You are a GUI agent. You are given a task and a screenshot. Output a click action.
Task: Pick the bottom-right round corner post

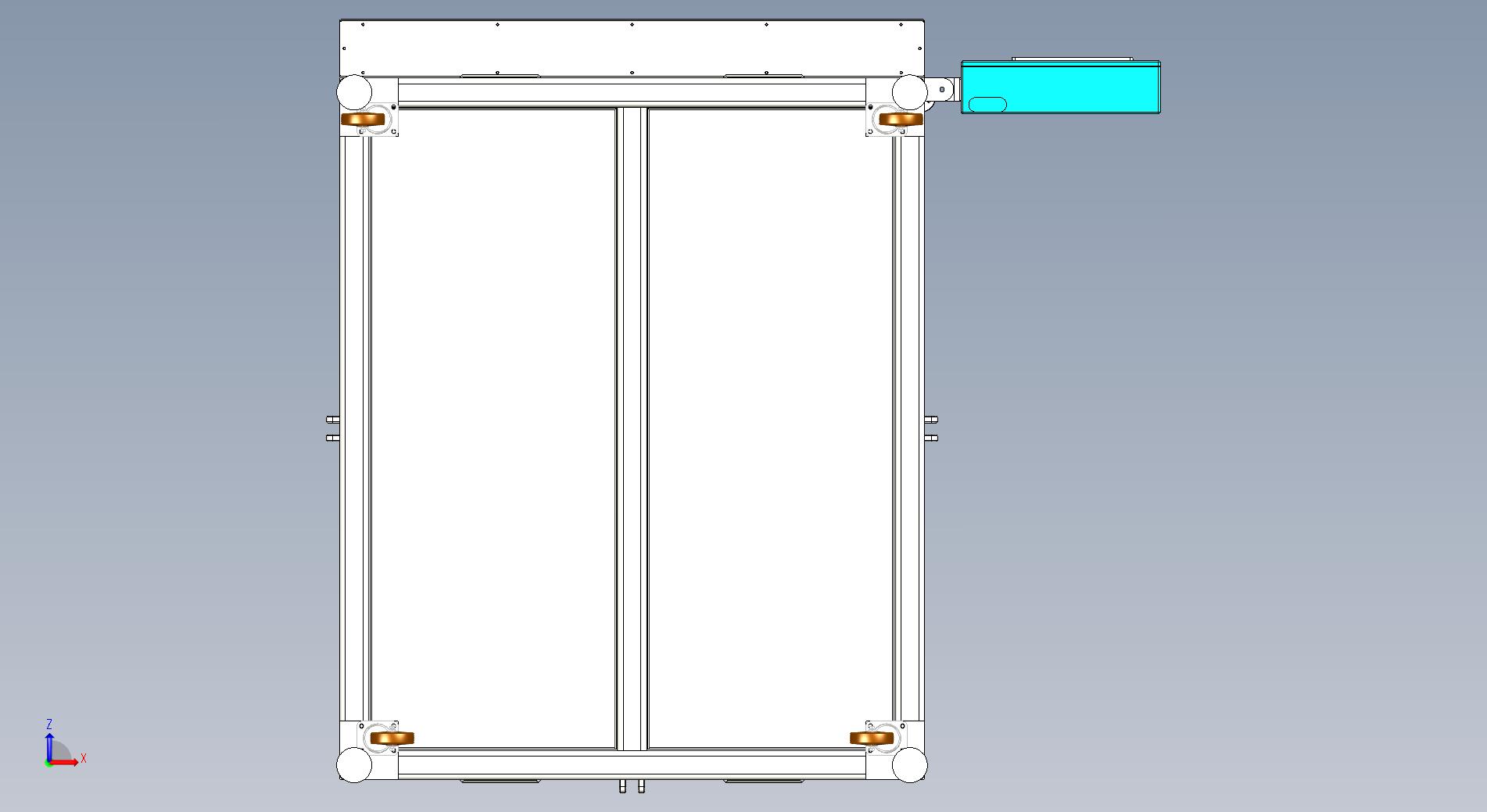[909, 764]
